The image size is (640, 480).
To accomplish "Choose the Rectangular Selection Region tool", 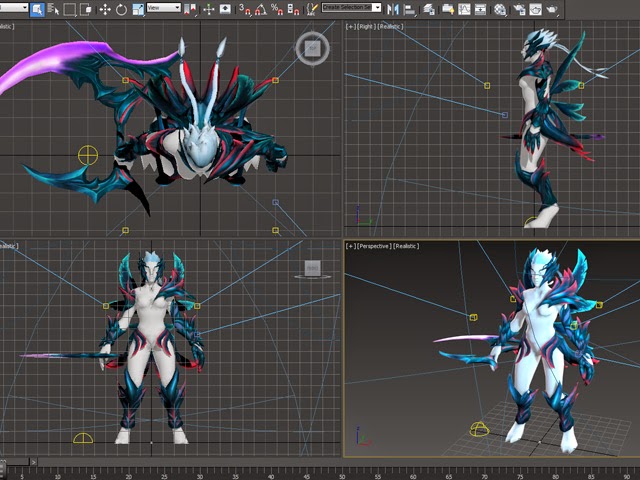I will click(x=70, y=9).
